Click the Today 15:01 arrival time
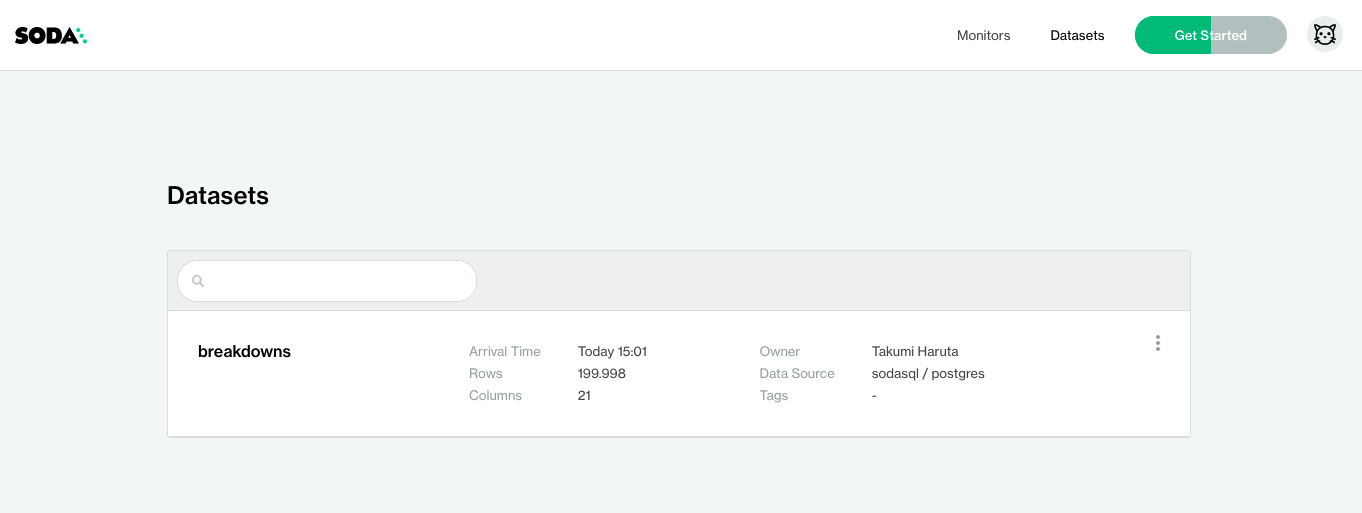This screenshot has width=1362, height=513. (x=612, y=352)
